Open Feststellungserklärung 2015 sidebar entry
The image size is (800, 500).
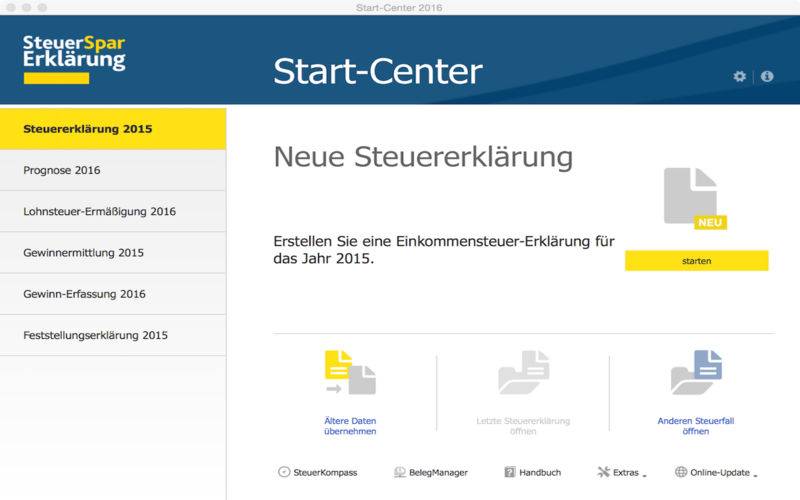pos(113,335)
